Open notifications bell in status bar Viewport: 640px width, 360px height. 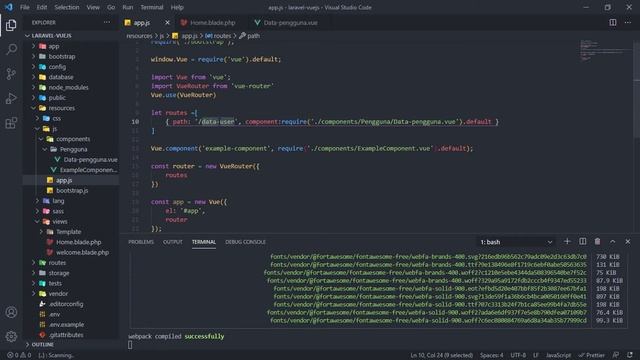[x=630, y=355]
